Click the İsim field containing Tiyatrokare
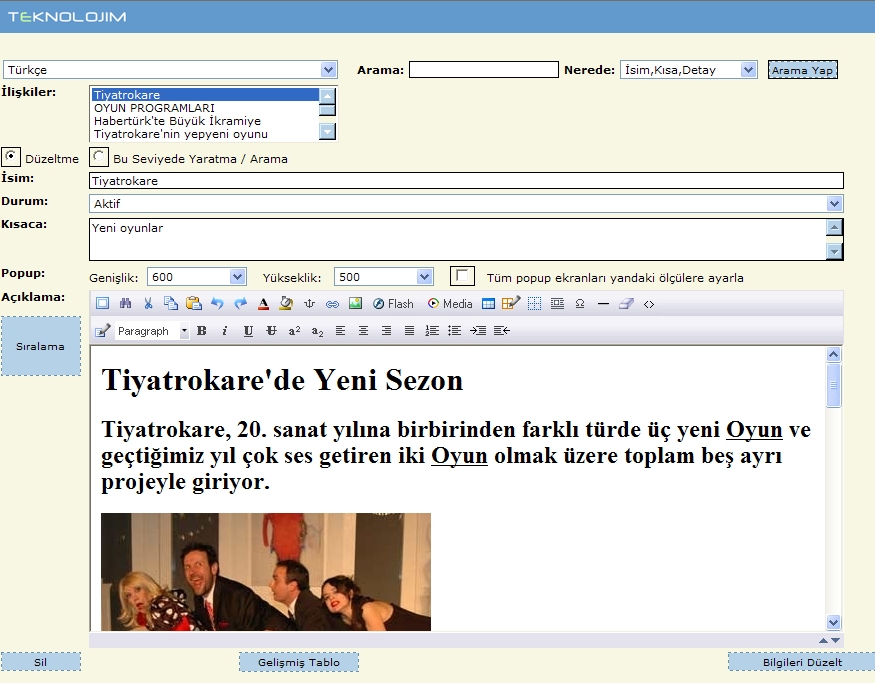The width and height of the screenshot is (875, 683). pos(466,181)
